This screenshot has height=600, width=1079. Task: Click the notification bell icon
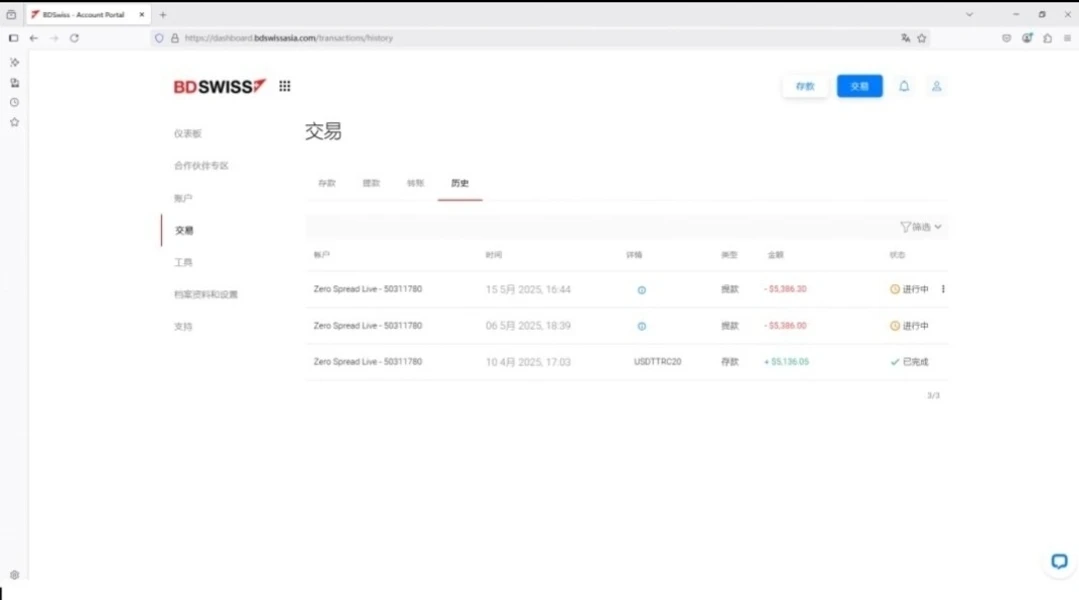[904, 86]
